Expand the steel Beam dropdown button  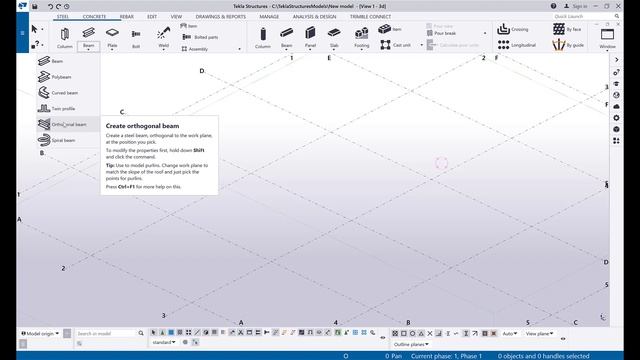tap(89, 47)
